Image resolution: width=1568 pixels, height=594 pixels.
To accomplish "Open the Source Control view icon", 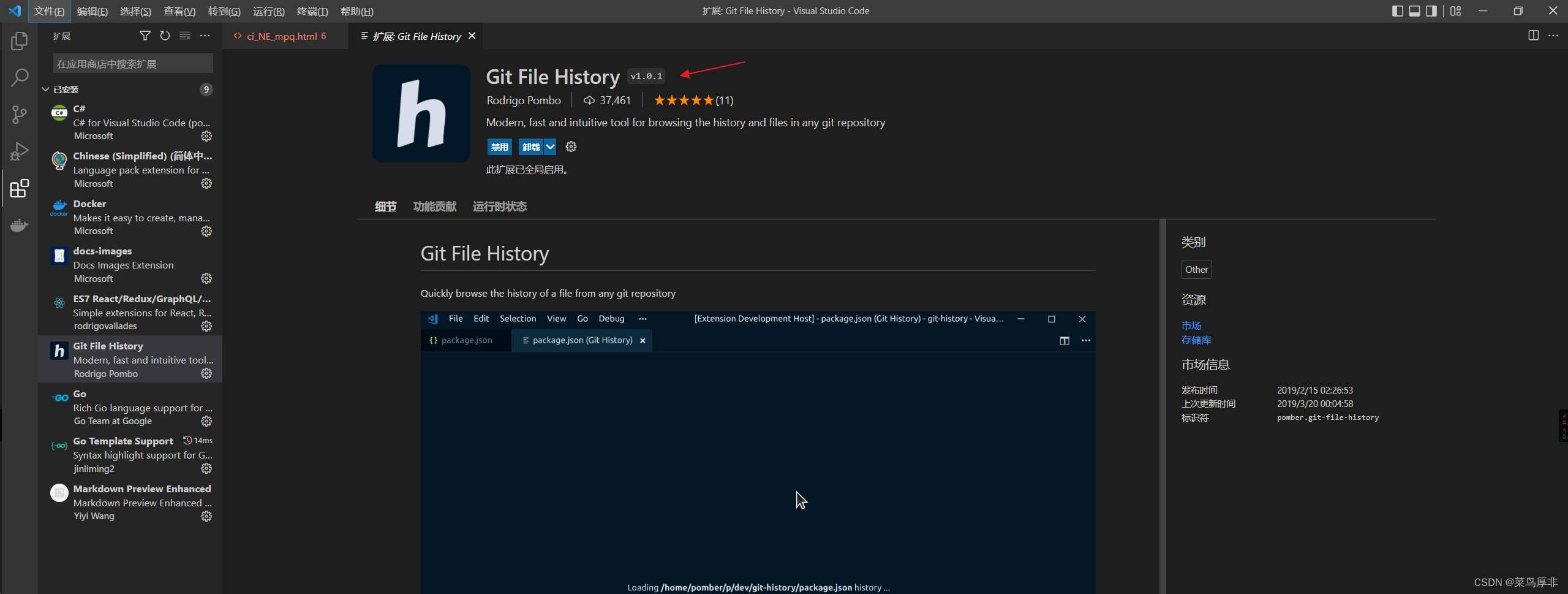I will (x=19, y=115).
